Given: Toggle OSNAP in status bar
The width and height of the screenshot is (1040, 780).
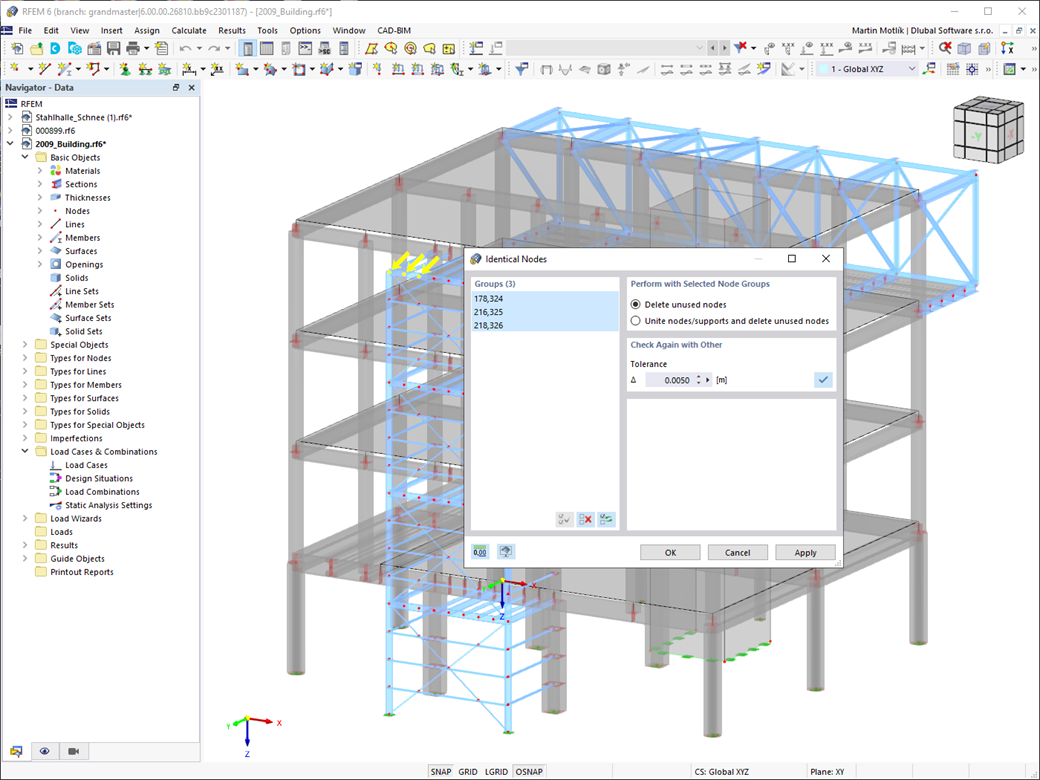Looking at the screenshot, I should [529, 771].
